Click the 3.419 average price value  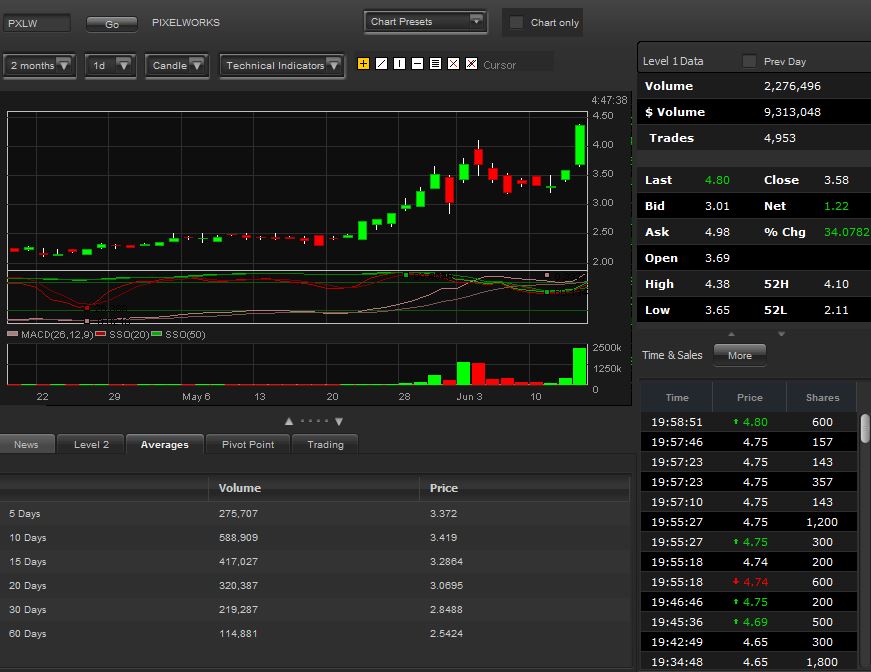point(443,538)
